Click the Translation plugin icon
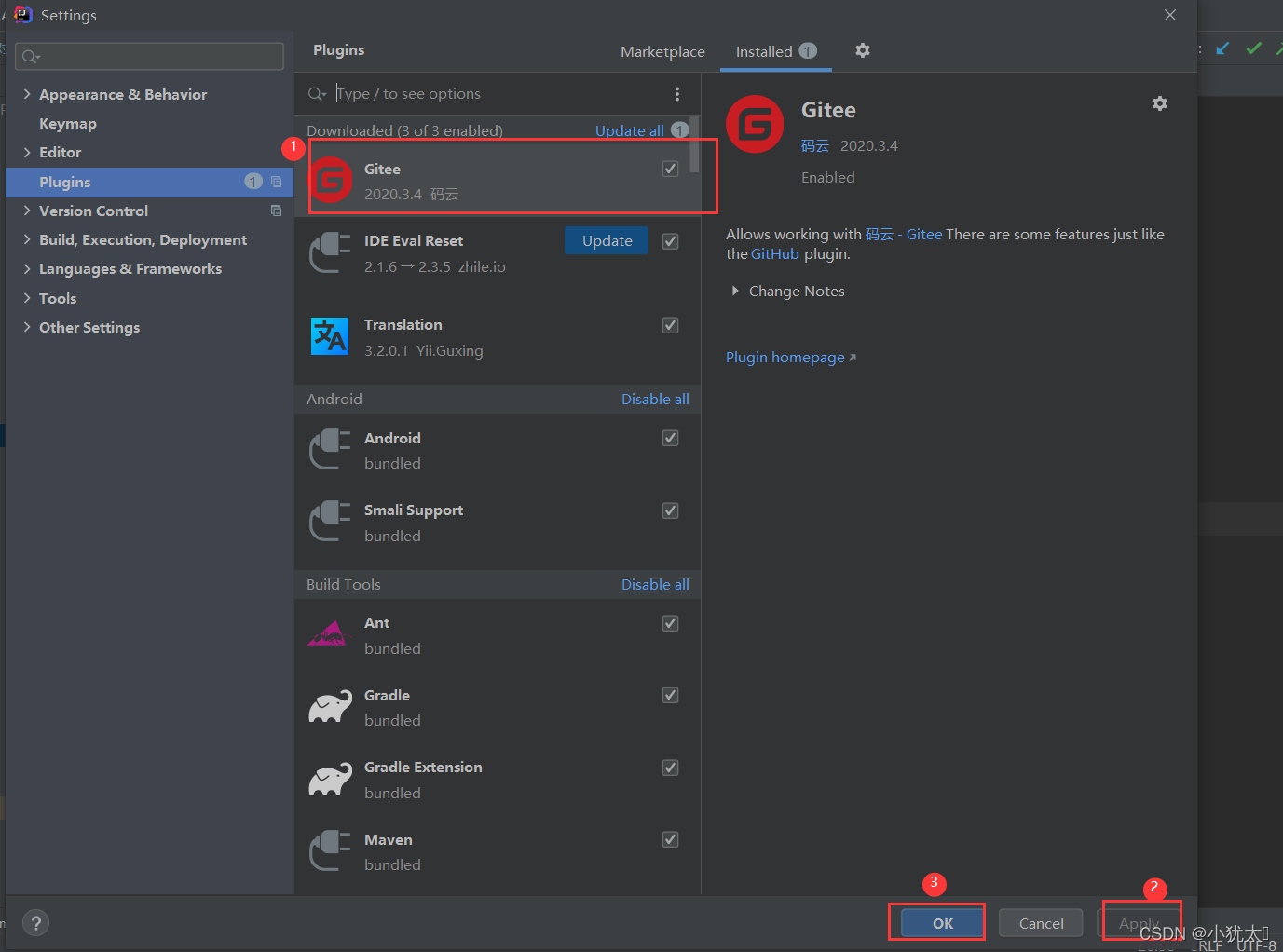This screenshot has width=1283, height=952. (330, 336)
